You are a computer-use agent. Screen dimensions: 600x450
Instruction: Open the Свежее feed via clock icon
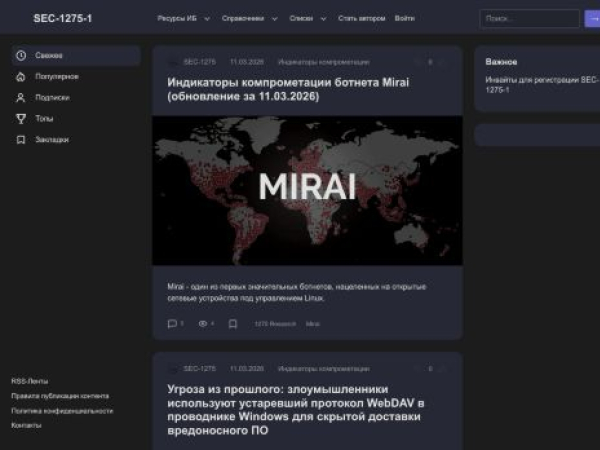(x=21, y=55)
